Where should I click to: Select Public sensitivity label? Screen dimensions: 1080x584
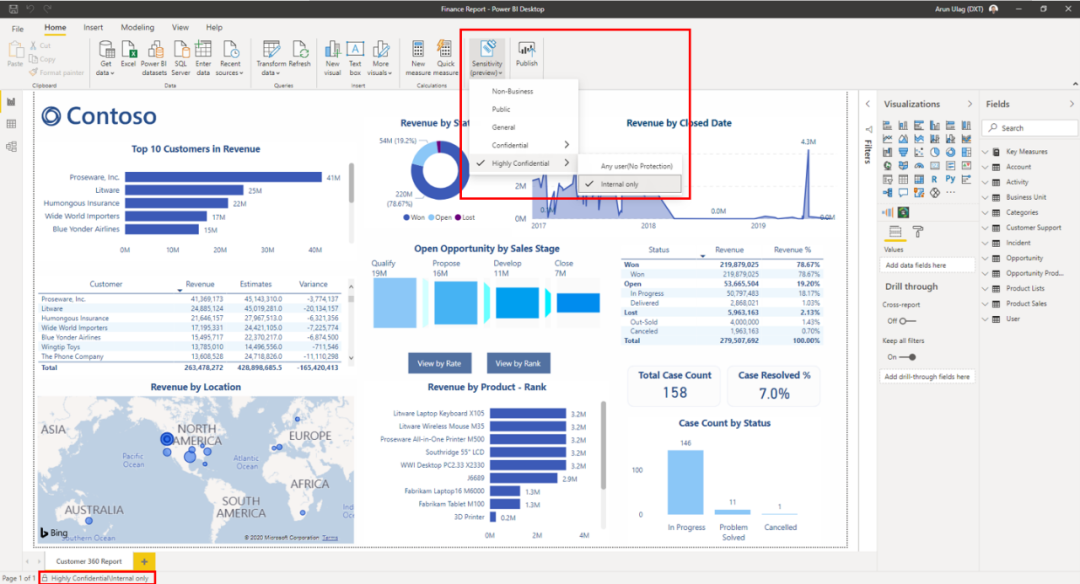tap(523, 109)
